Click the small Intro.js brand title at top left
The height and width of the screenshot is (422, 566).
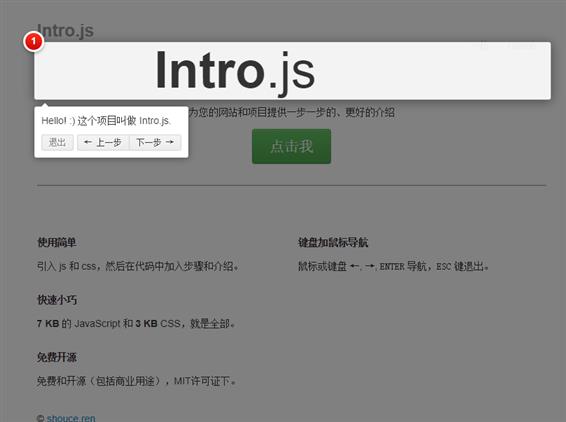(65, 30)
